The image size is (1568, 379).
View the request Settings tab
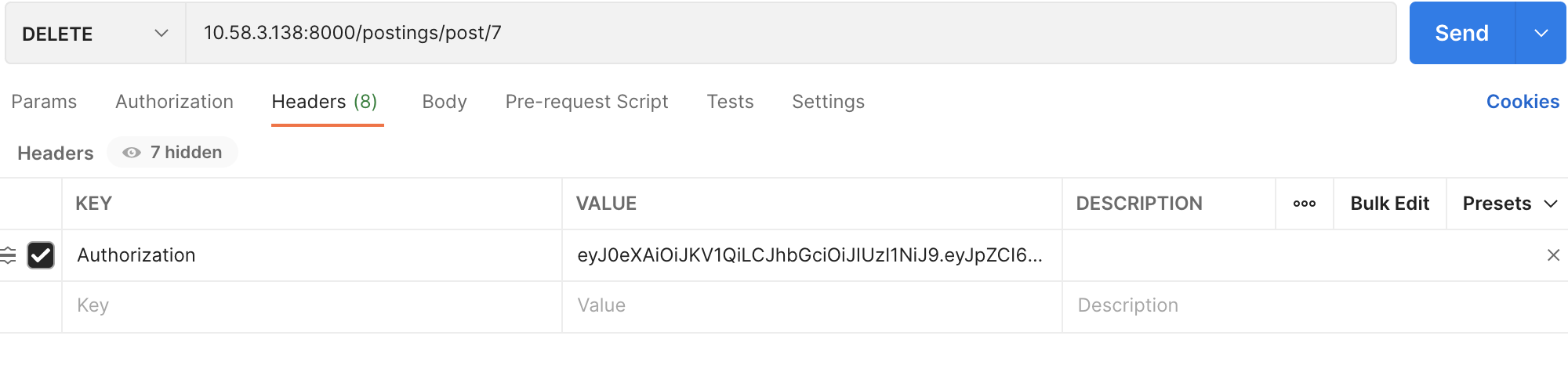pyautogui.click(x=828, y=102)
